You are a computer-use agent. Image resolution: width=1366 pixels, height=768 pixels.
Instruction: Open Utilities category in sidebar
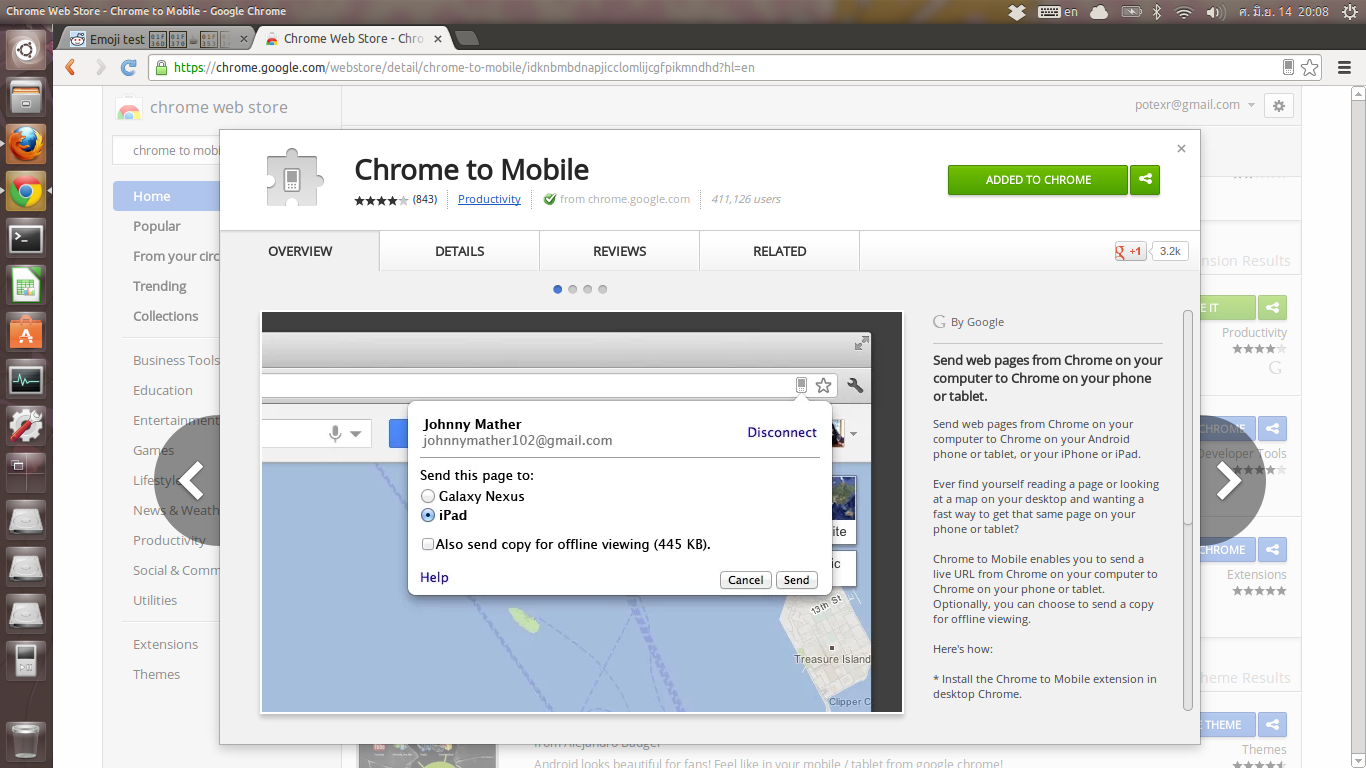pos(155,600)
